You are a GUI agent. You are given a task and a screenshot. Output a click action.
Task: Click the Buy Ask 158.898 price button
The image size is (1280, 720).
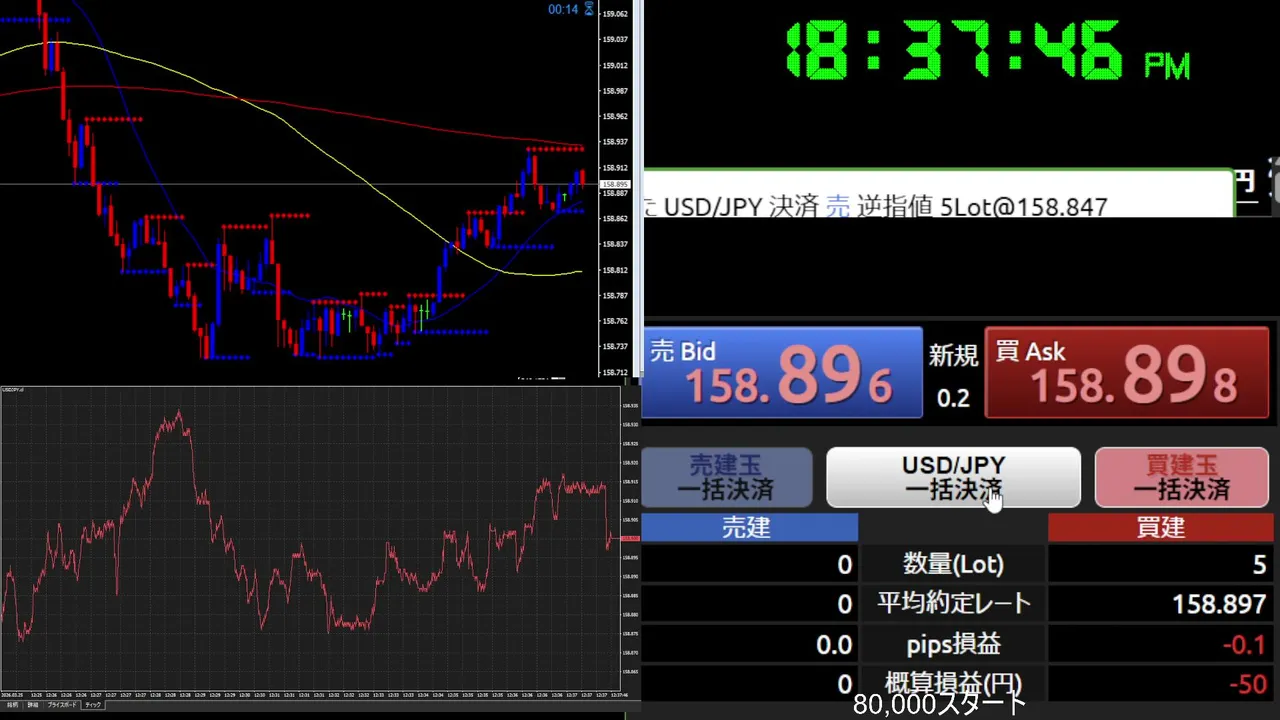(x=1127, y=373)
